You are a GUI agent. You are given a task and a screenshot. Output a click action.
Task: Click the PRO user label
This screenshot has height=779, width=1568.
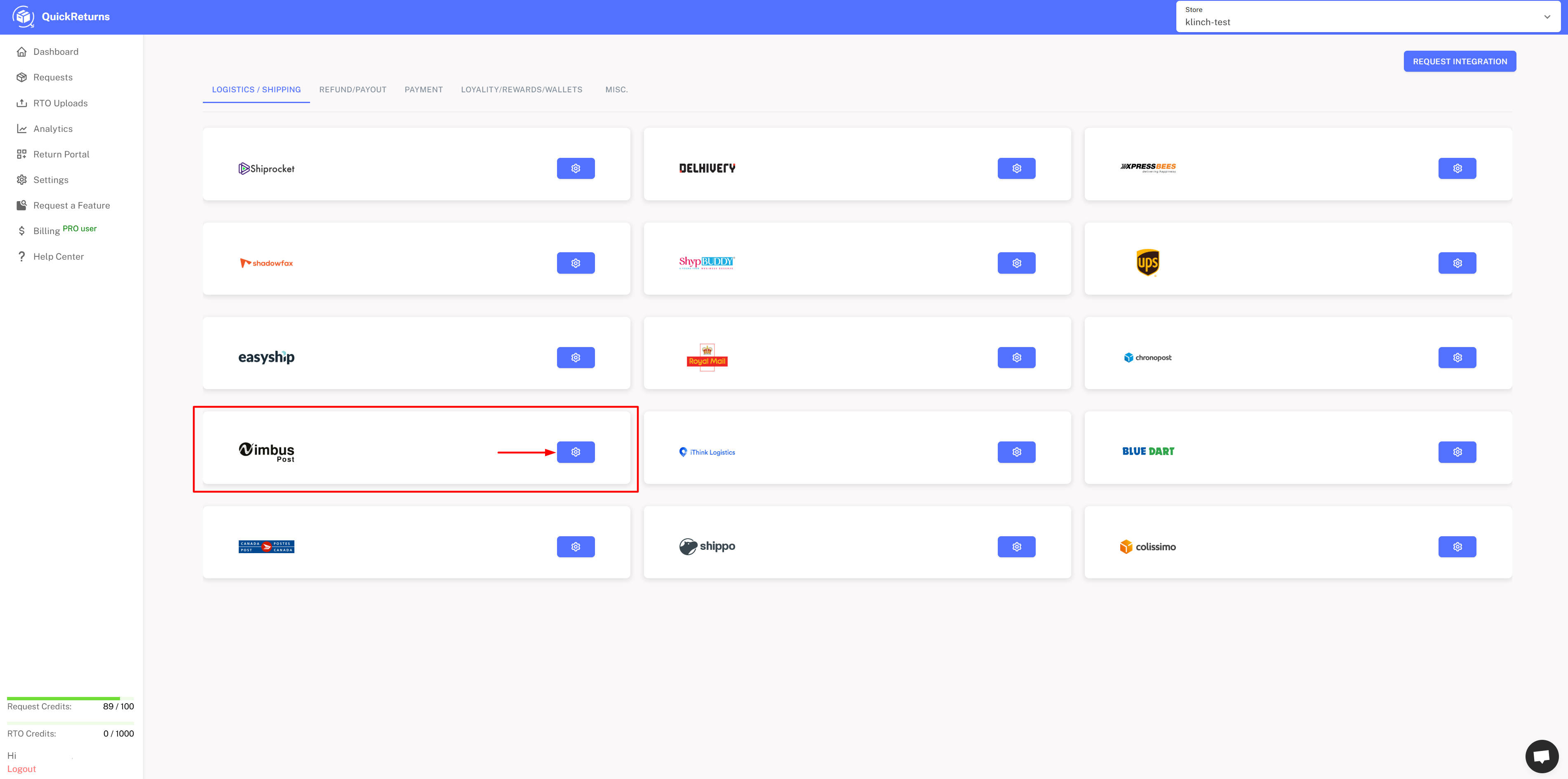(x=80, y=228)
